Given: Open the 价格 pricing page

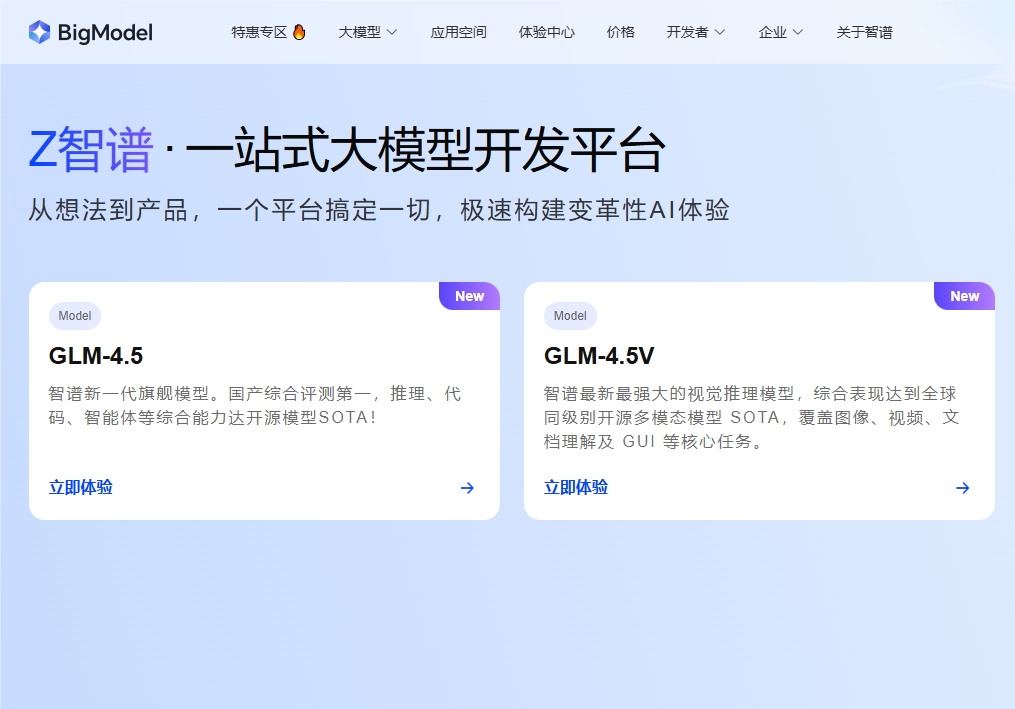Looking at the screenshot, I should point(620,32).
